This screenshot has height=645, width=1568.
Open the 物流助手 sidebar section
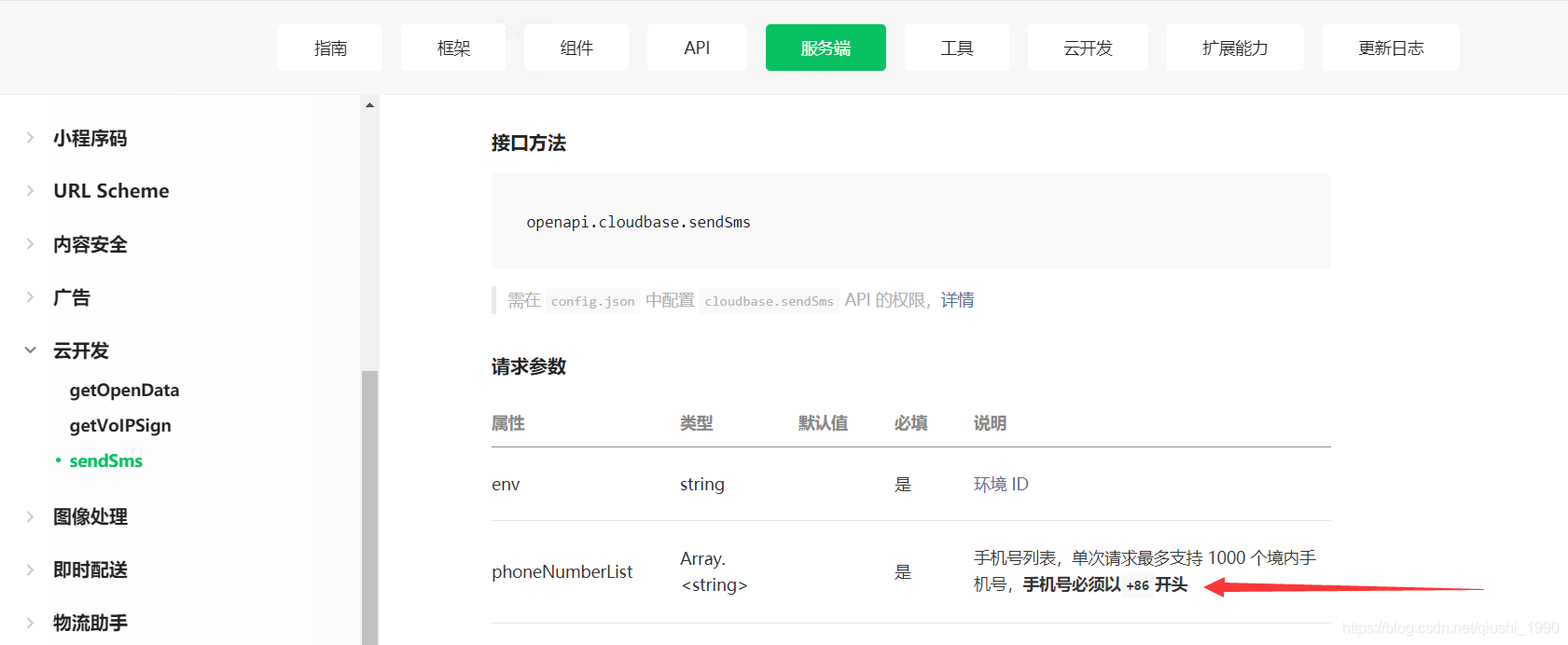(x=90, y=623)
